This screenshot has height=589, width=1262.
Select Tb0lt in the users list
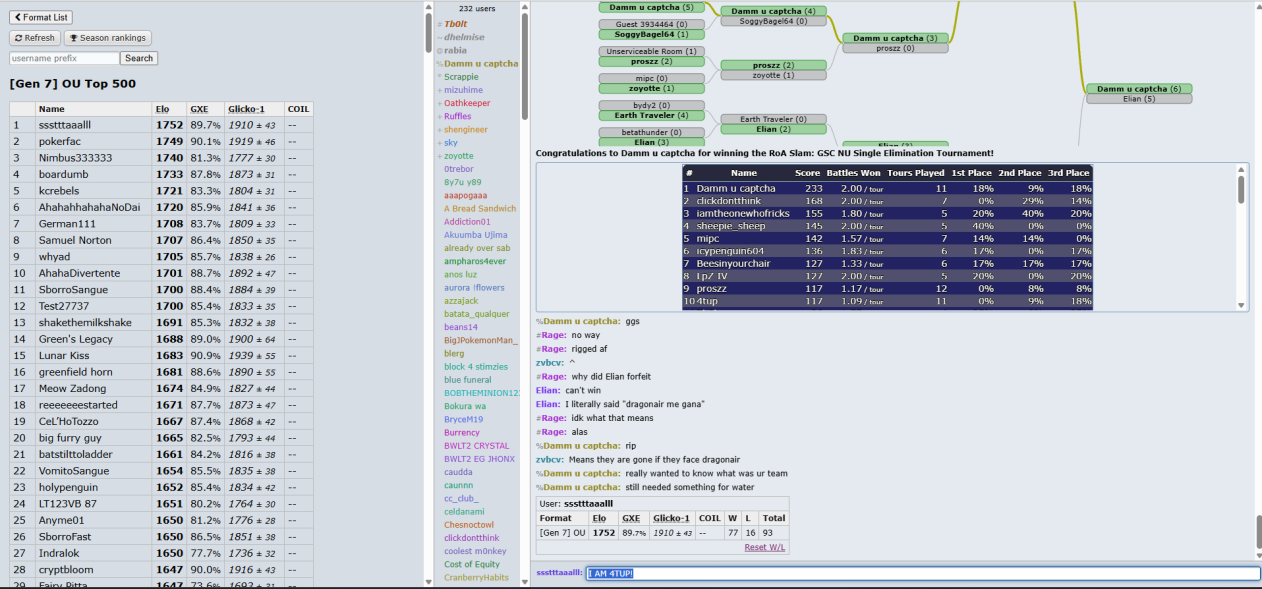pyautogui.click(x=455, y=24)
